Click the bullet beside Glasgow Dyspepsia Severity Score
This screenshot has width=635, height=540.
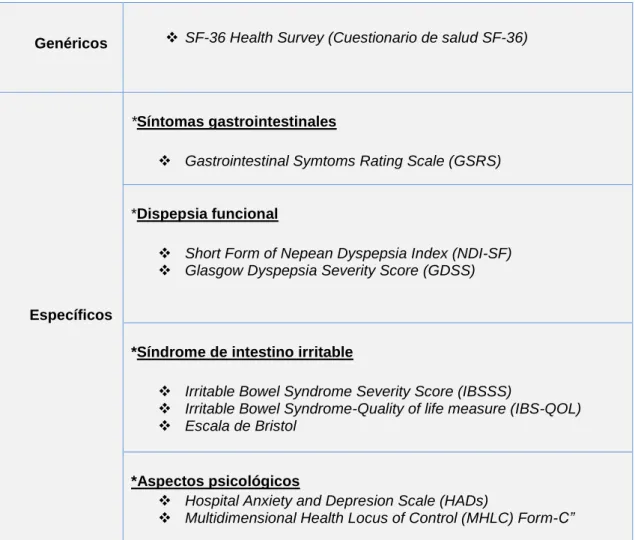point(164,270)
